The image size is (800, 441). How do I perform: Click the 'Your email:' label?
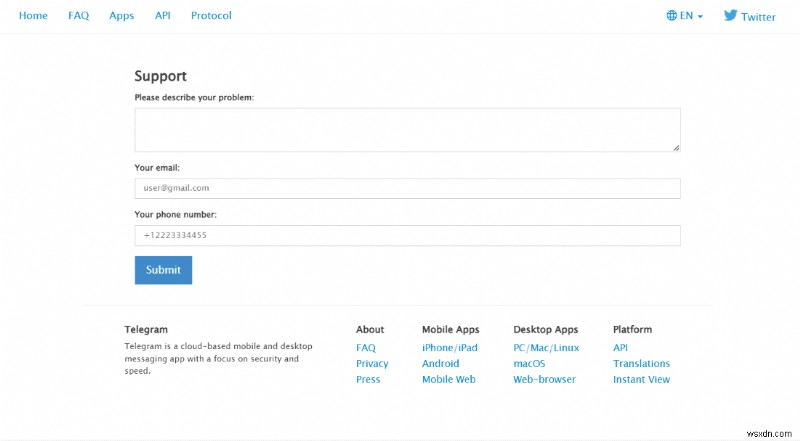point(157,167)
